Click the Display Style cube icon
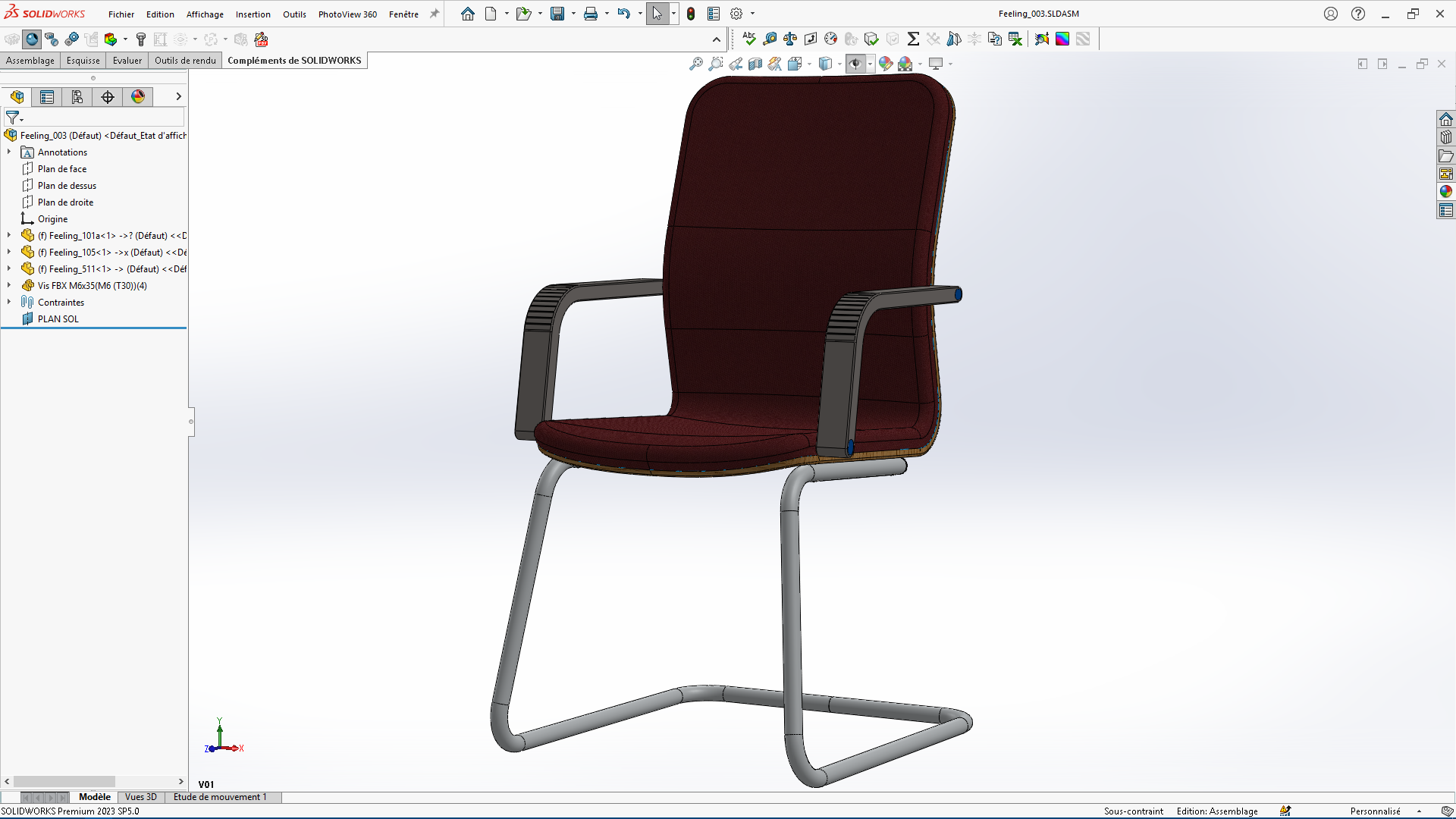1456x819 pixels. tap(825, 64)
